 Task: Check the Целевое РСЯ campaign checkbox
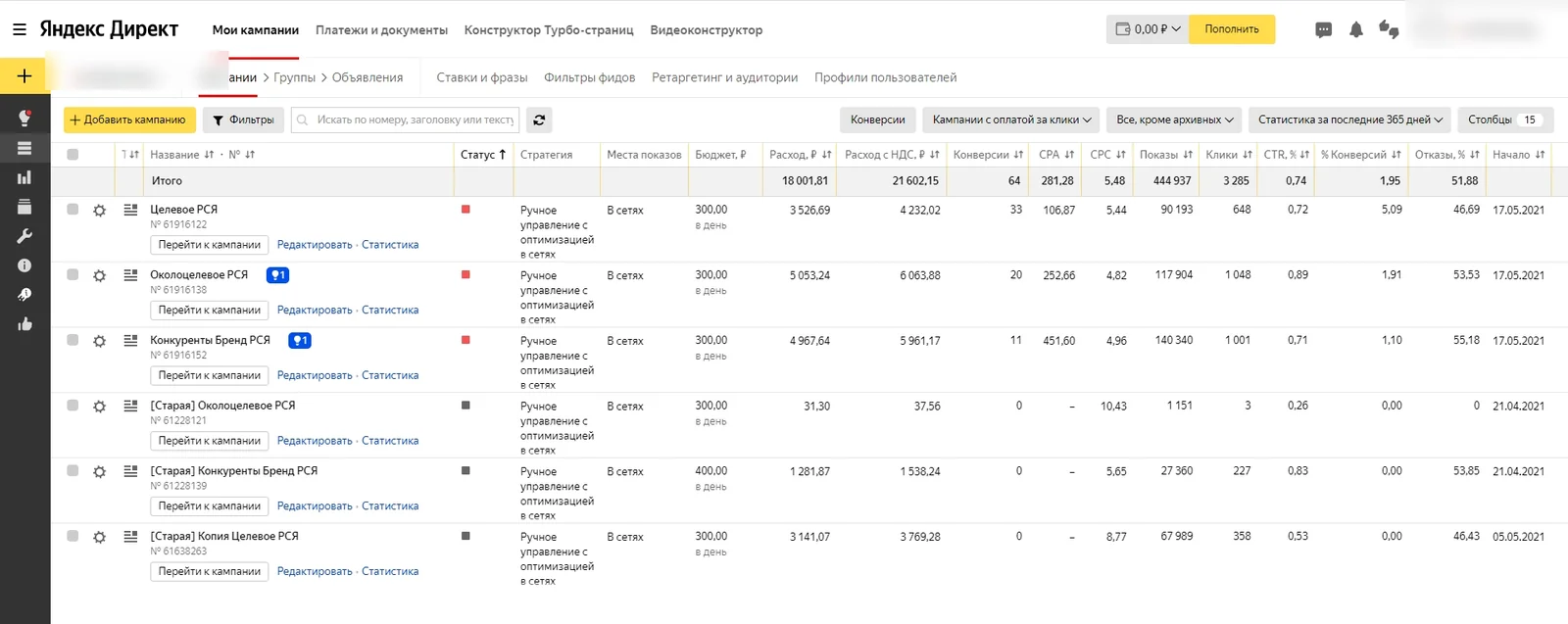click(x=73, y=209)
